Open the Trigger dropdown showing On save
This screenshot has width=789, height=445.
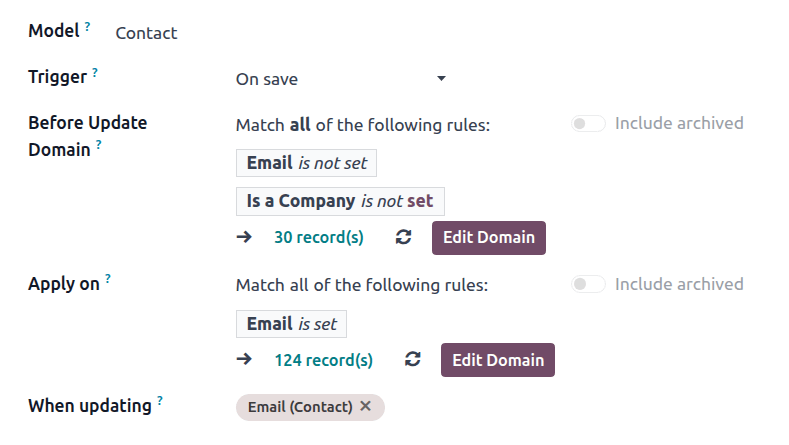click(x=340, y=79)
